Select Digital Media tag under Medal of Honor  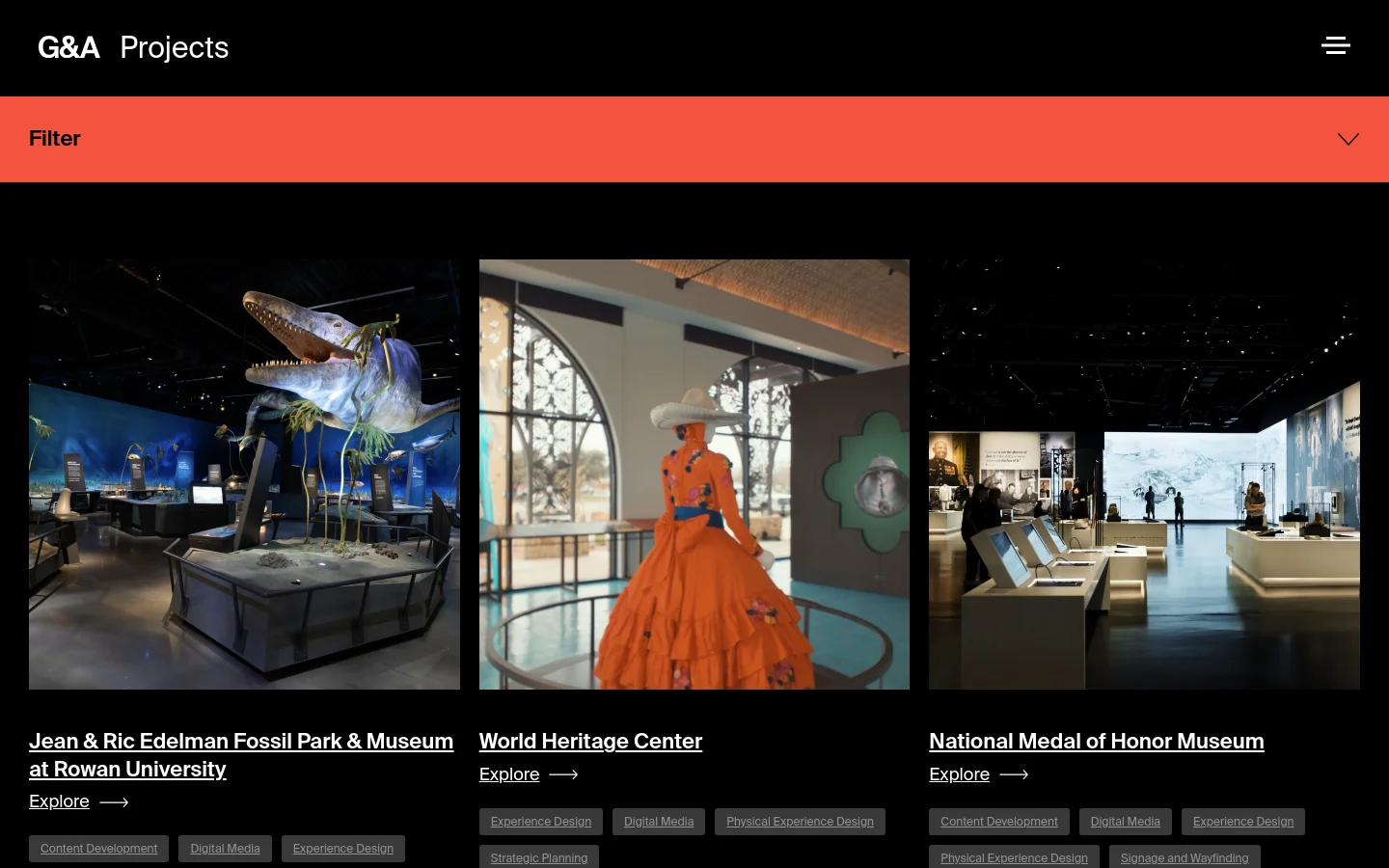click(x=1126, y=822)
